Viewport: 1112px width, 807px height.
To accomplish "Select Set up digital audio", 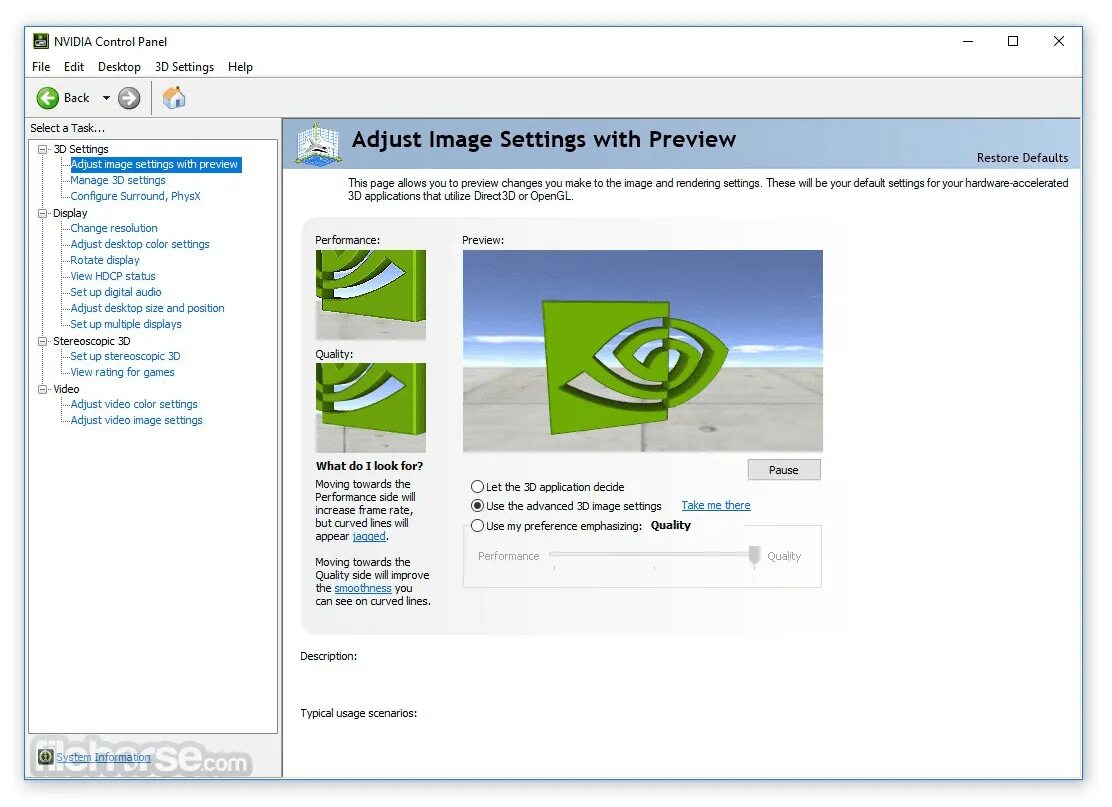I will click(116, 291).
